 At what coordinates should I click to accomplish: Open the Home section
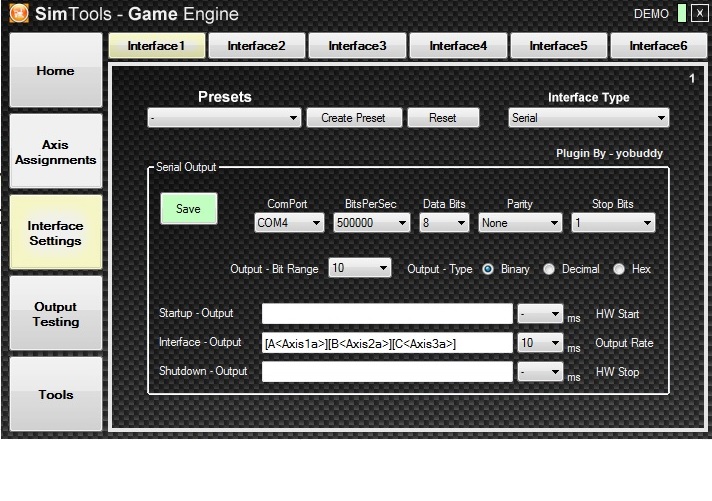pyautogui.click(x=56, y=70)
